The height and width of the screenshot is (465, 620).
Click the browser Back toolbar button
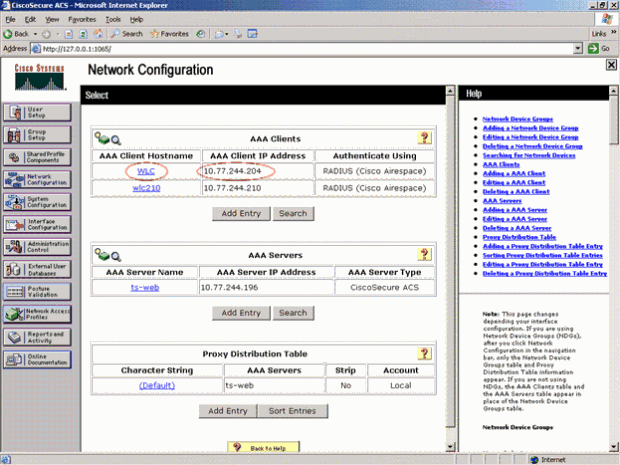tap(17, 34)
